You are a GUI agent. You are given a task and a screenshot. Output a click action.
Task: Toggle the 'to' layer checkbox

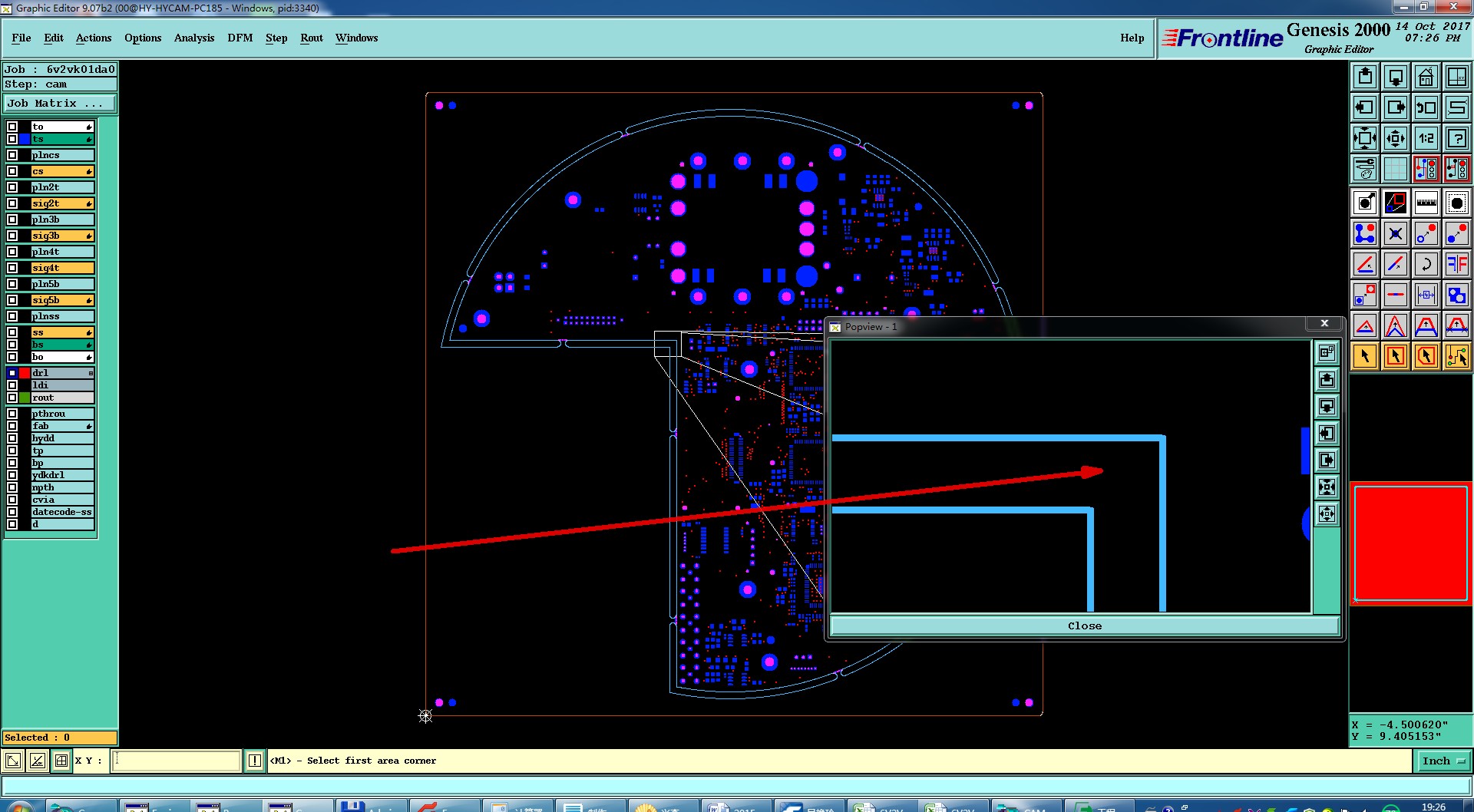point(12,127)
